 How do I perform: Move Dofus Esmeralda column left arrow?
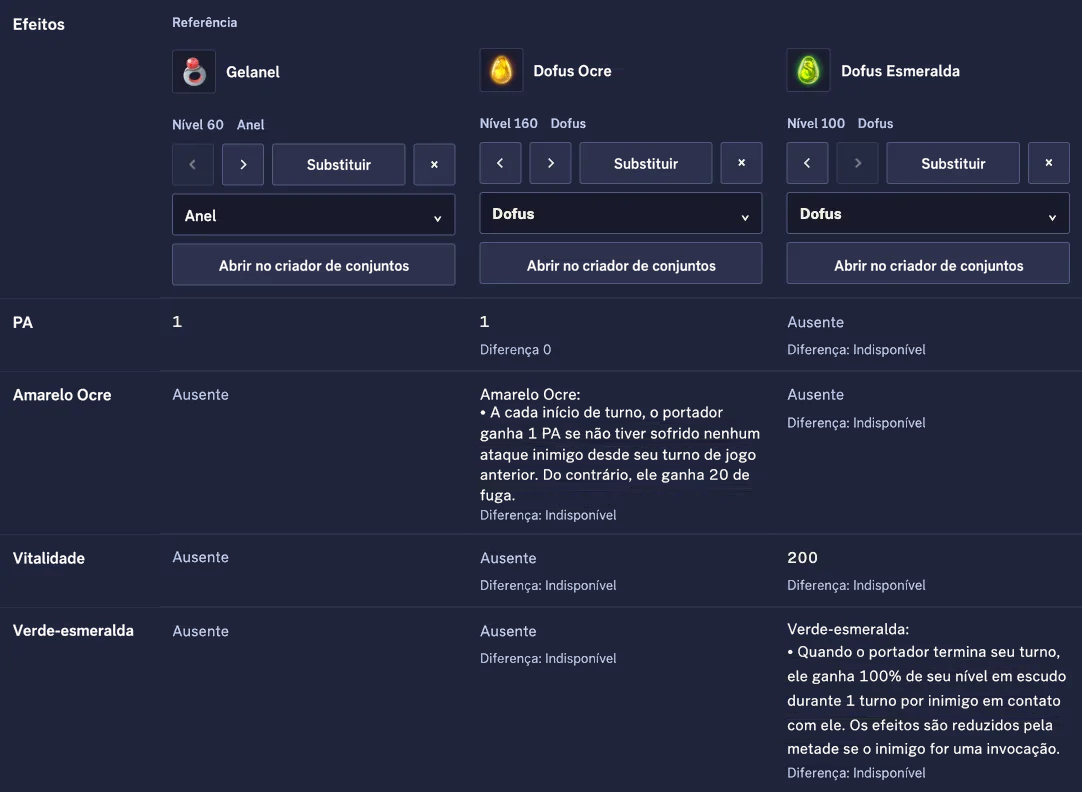[807, 163]
